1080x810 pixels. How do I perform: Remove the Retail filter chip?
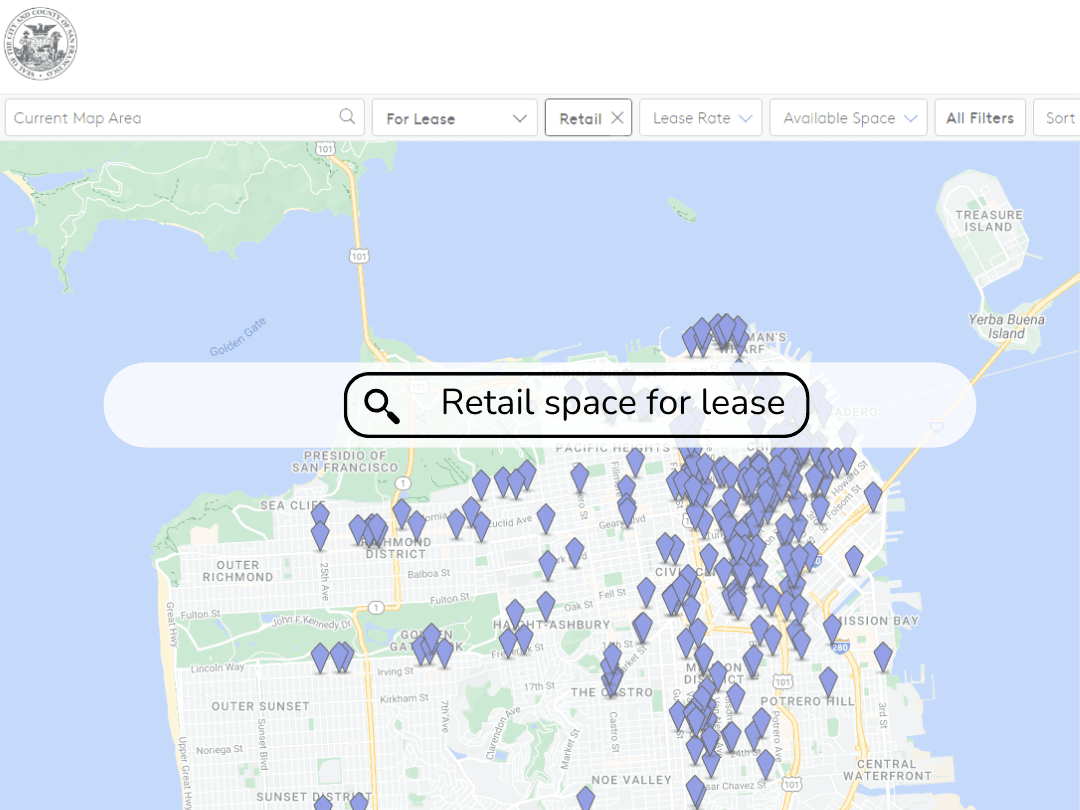[x=618, y=117]
